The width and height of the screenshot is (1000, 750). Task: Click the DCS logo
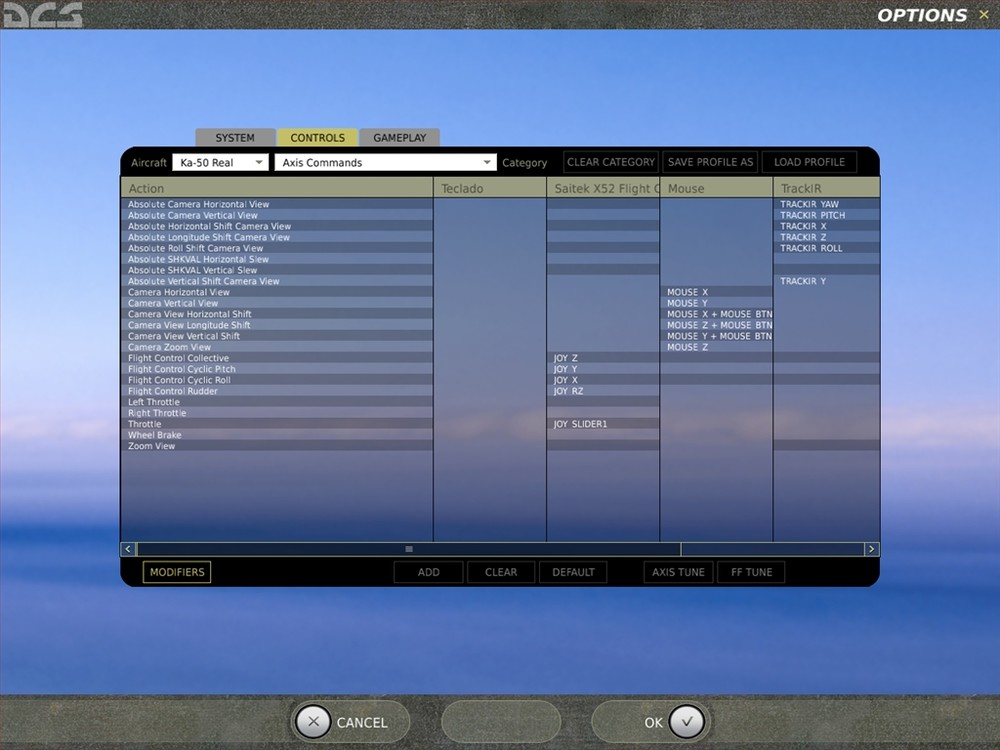(44, 14)
